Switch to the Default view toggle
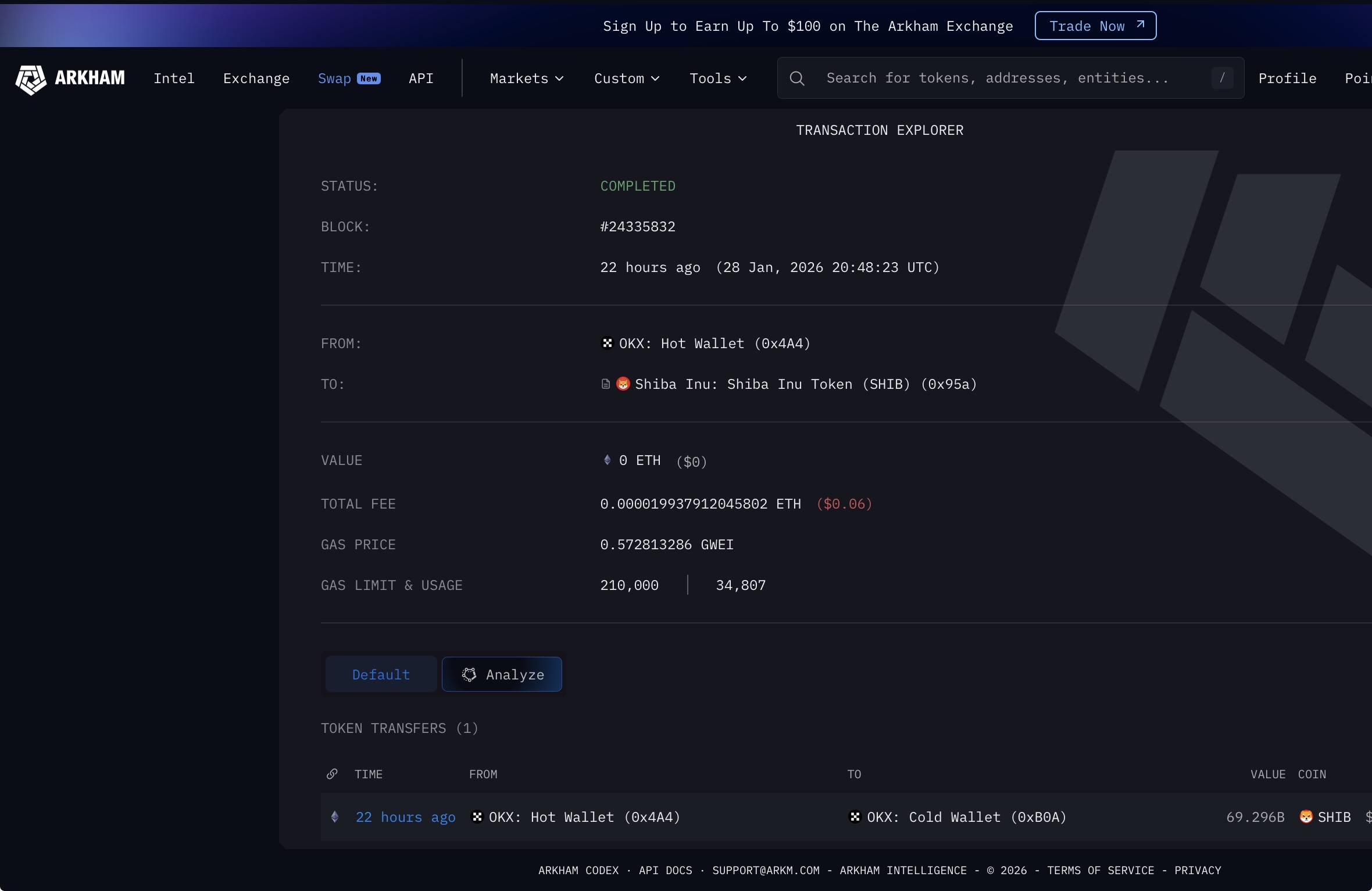This screenshot has height=891, width=1372. [x=381, y=675]
